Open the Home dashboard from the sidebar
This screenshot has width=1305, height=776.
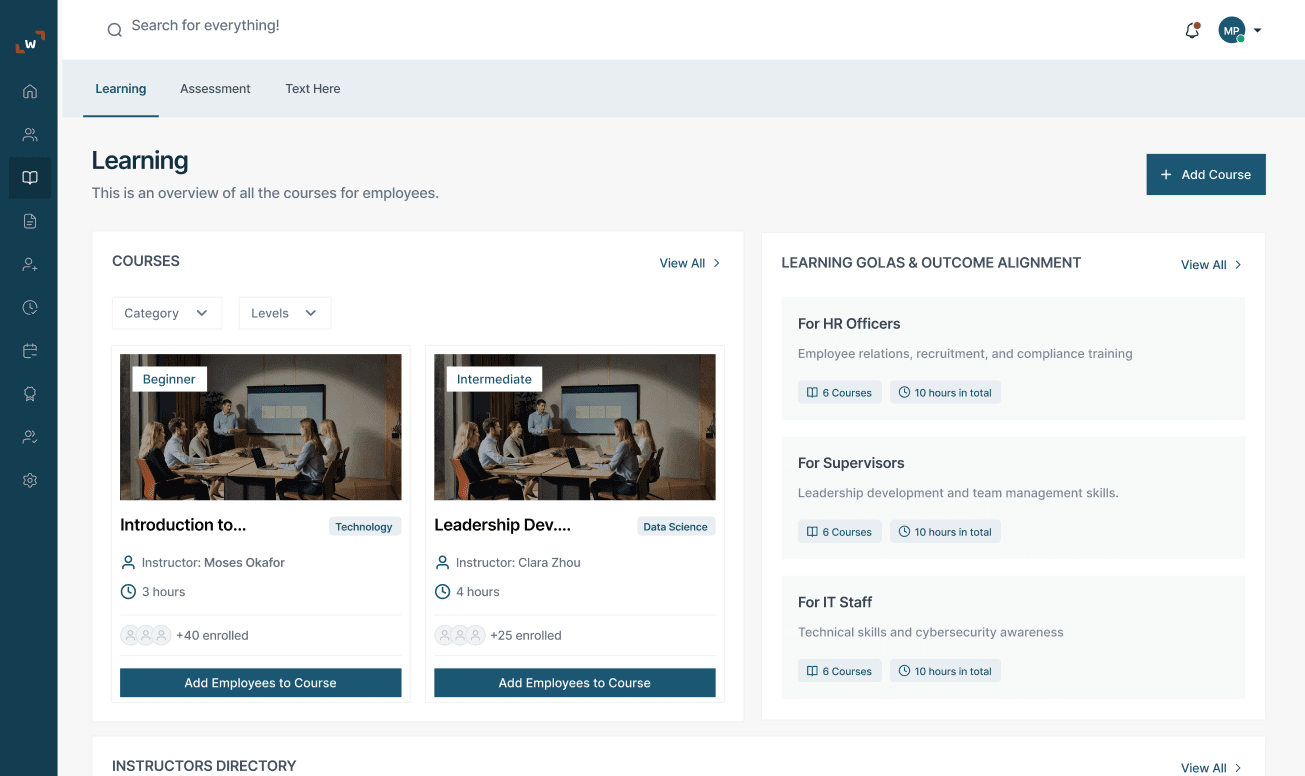coord(29,90)
